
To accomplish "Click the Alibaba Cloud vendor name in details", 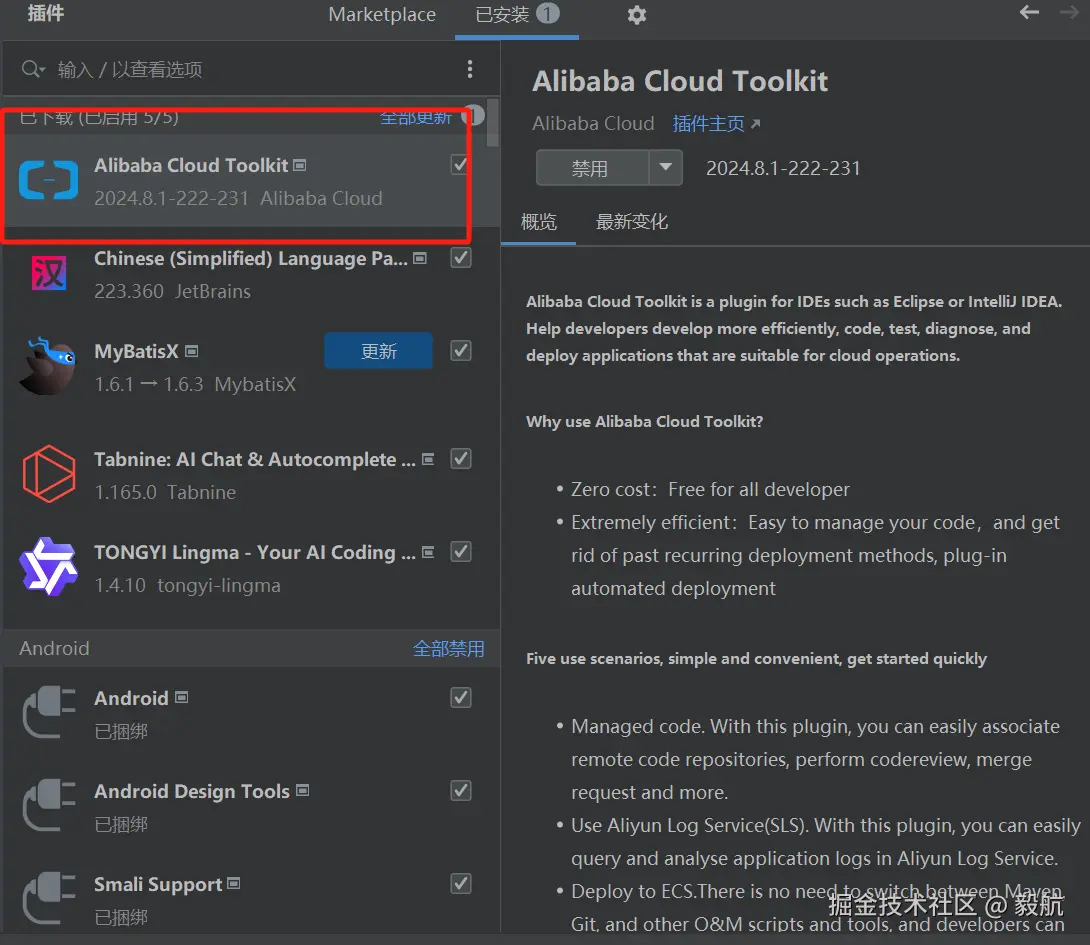I will [x=593, y=124].
